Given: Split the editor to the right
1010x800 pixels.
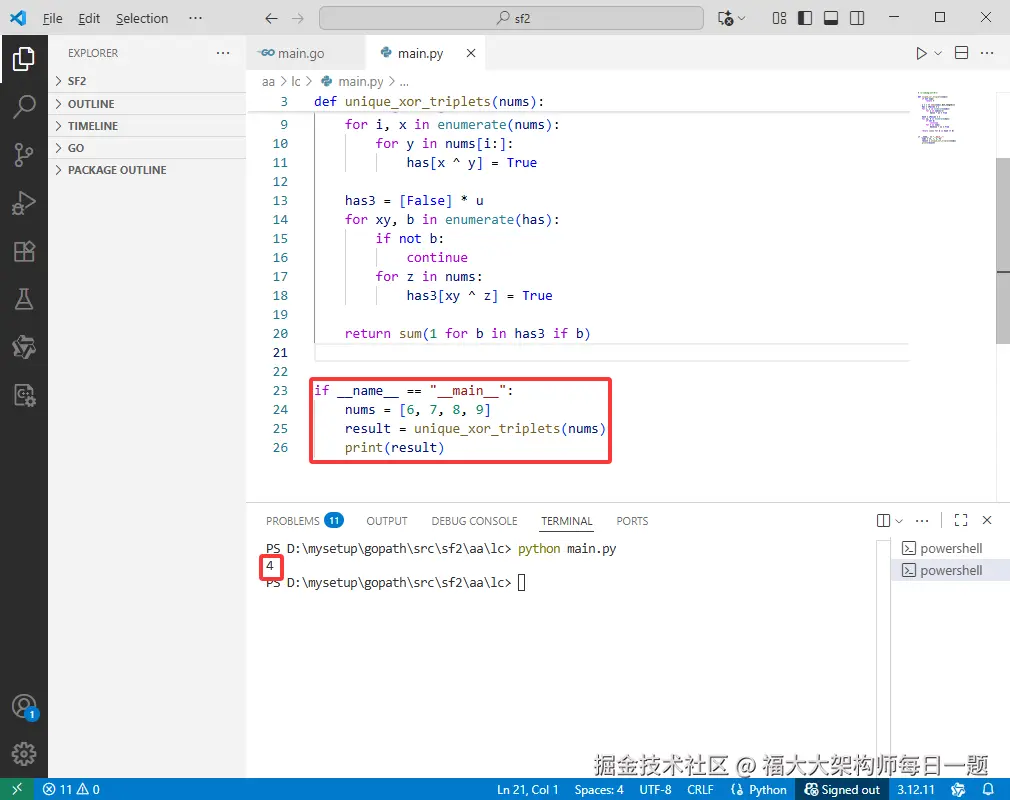Looking at the screenshot, I should click(961, 53).
